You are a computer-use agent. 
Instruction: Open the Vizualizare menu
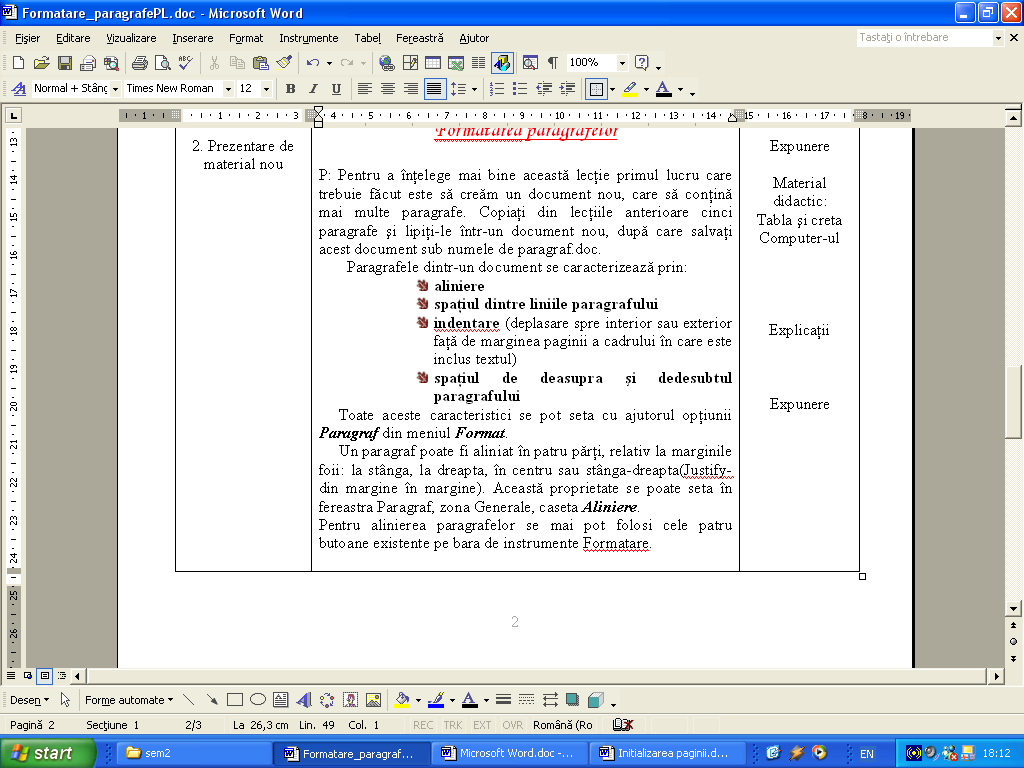[131, 38]
